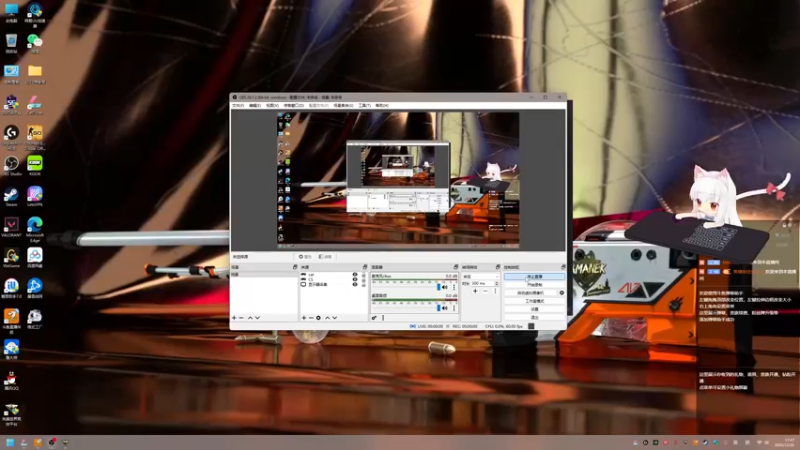The image size is (800, 450).
Task: Adjust the 麦克风/Aux volume slider
Action: point(406,288)
